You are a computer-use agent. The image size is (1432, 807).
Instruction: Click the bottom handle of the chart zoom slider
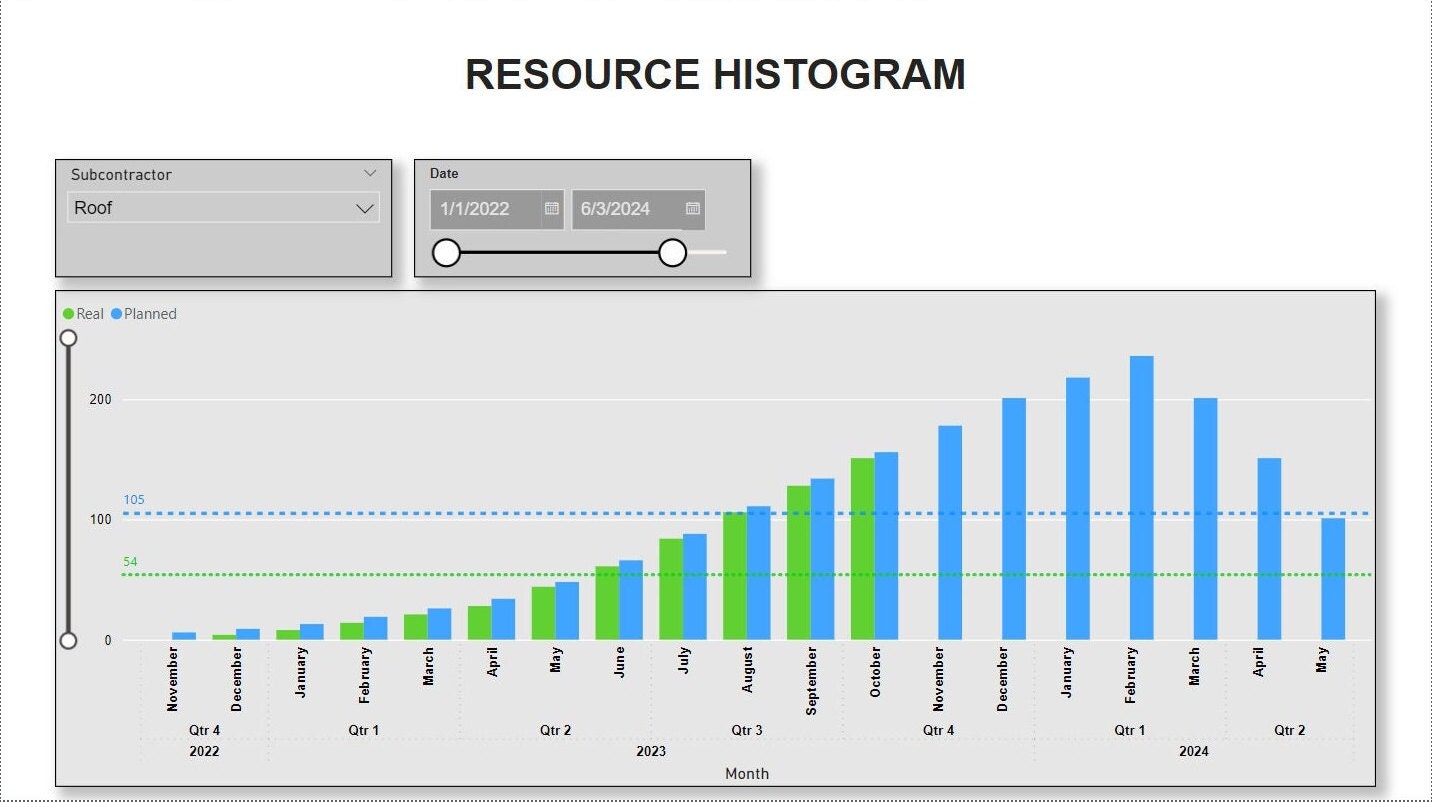(68, 638)
